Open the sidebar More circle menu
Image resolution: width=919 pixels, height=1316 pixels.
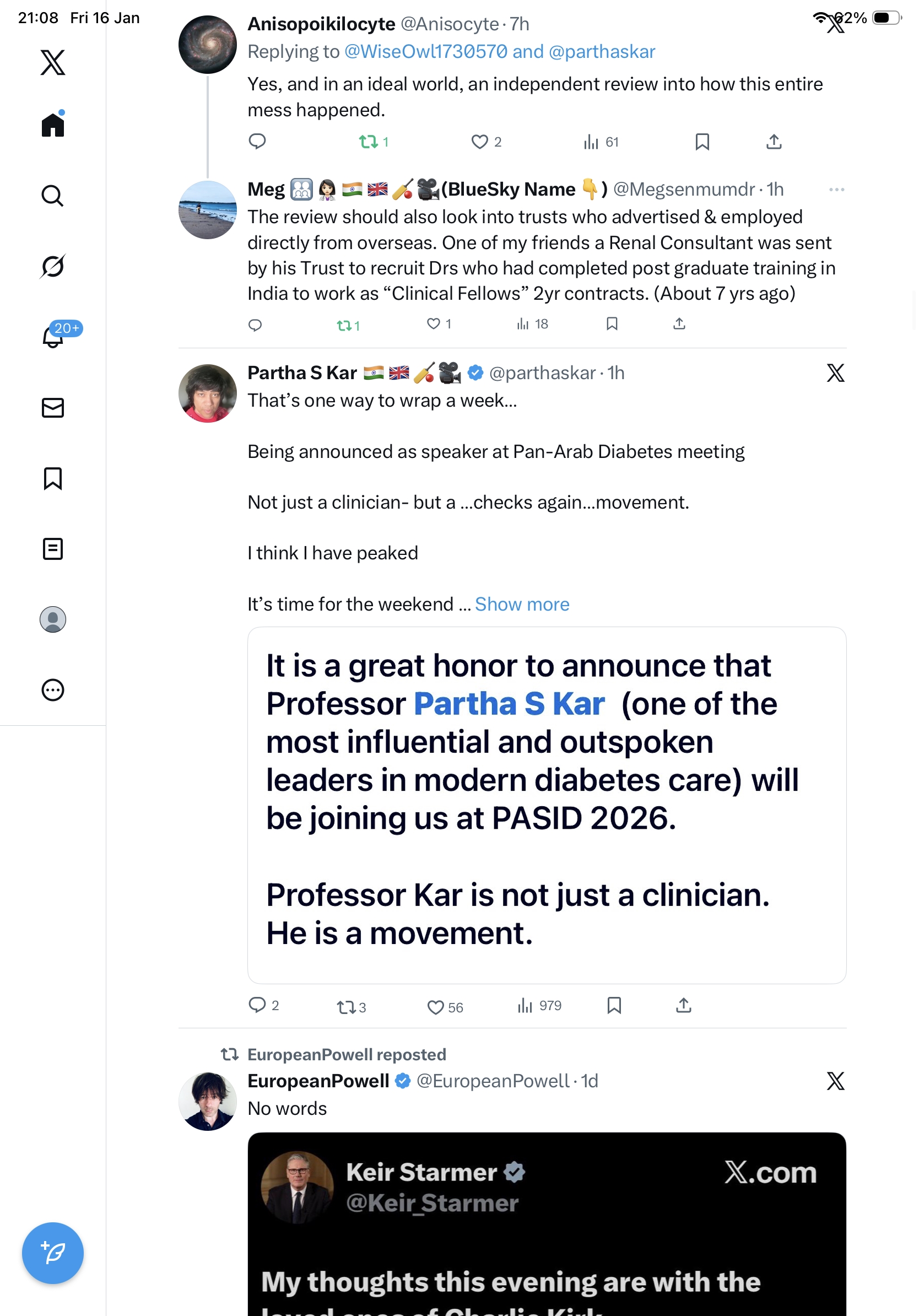point(53,690)
